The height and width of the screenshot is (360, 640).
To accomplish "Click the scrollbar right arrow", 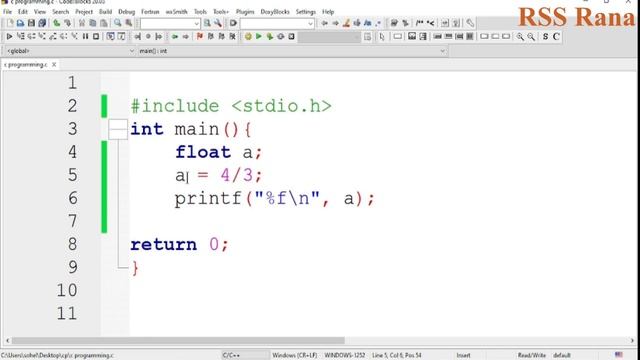I will (632, 340).
